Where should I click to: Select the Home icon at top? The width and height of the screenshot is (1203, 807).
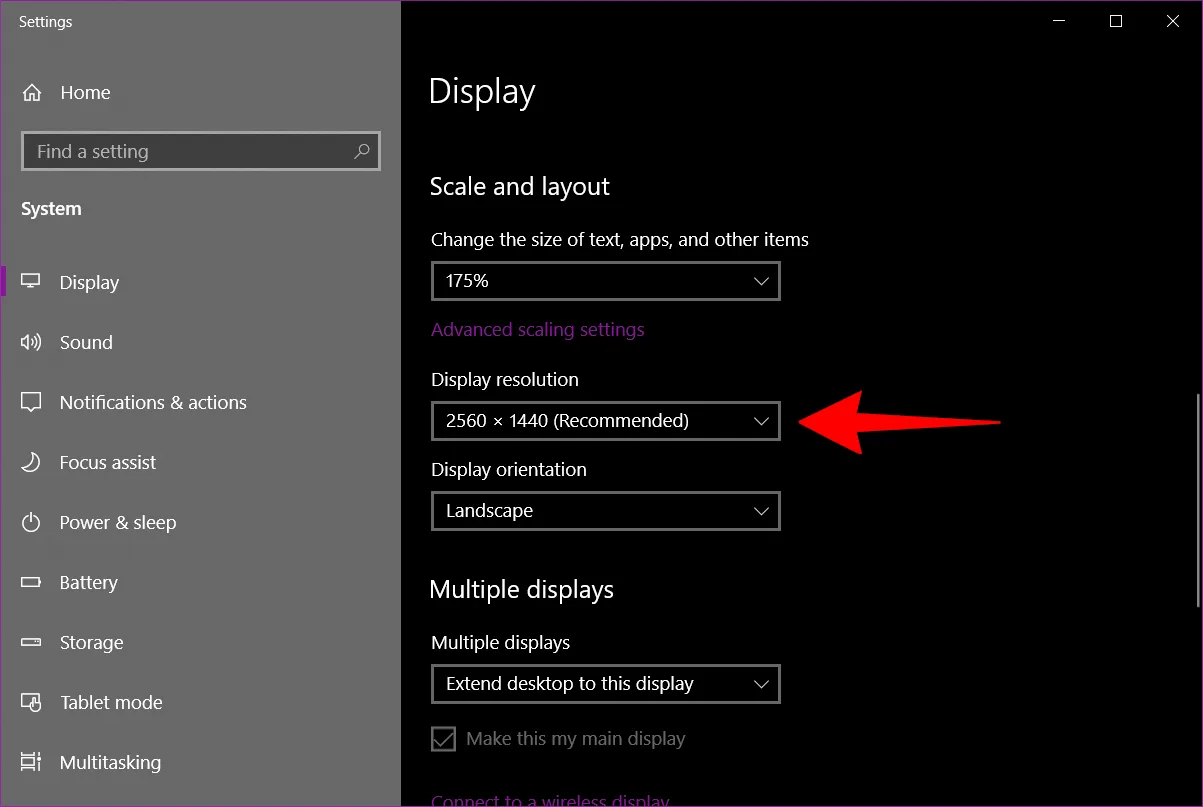pyautogui.click(x=31, y=92)
